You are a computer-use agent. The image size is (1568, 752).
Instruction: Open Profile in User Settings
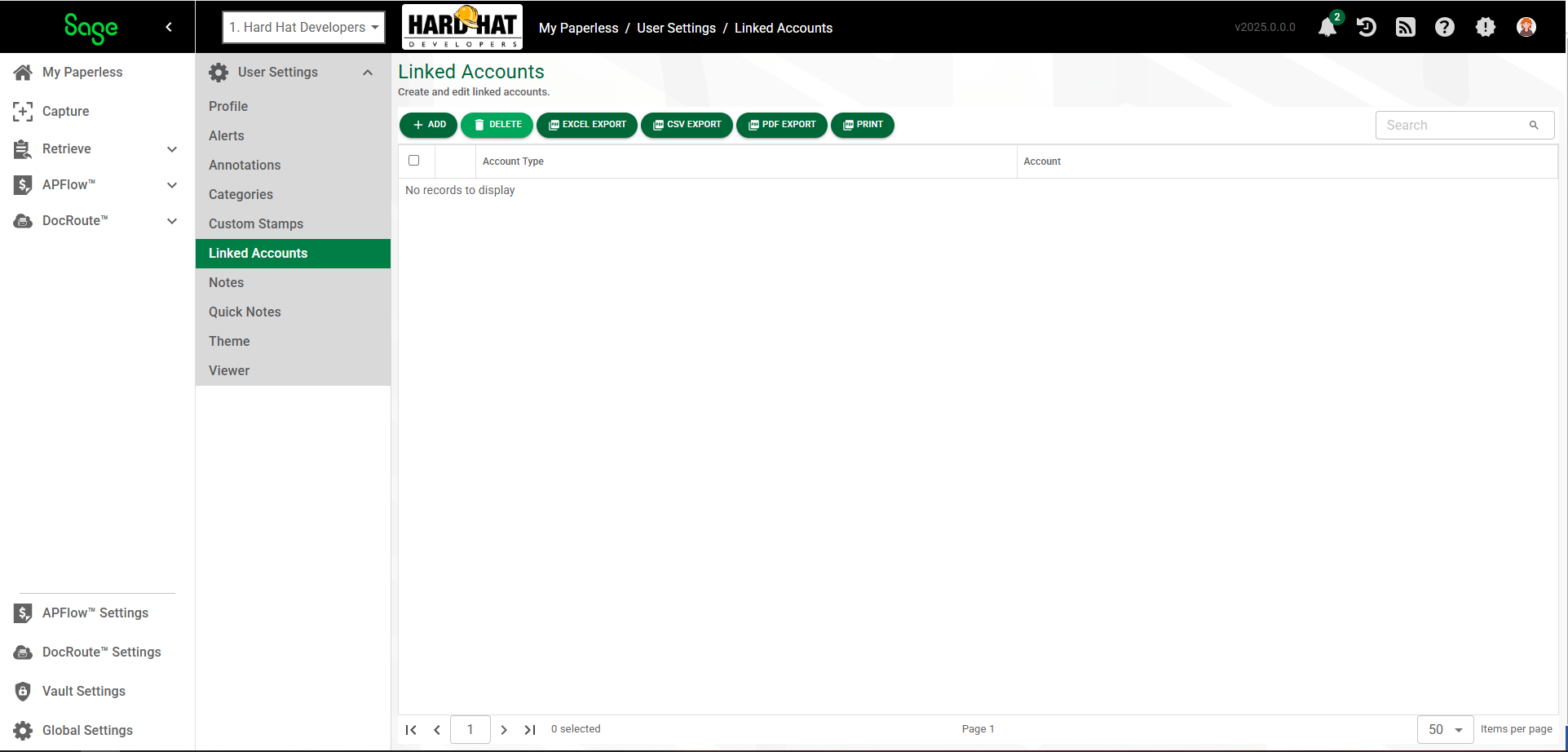point(293,106)
